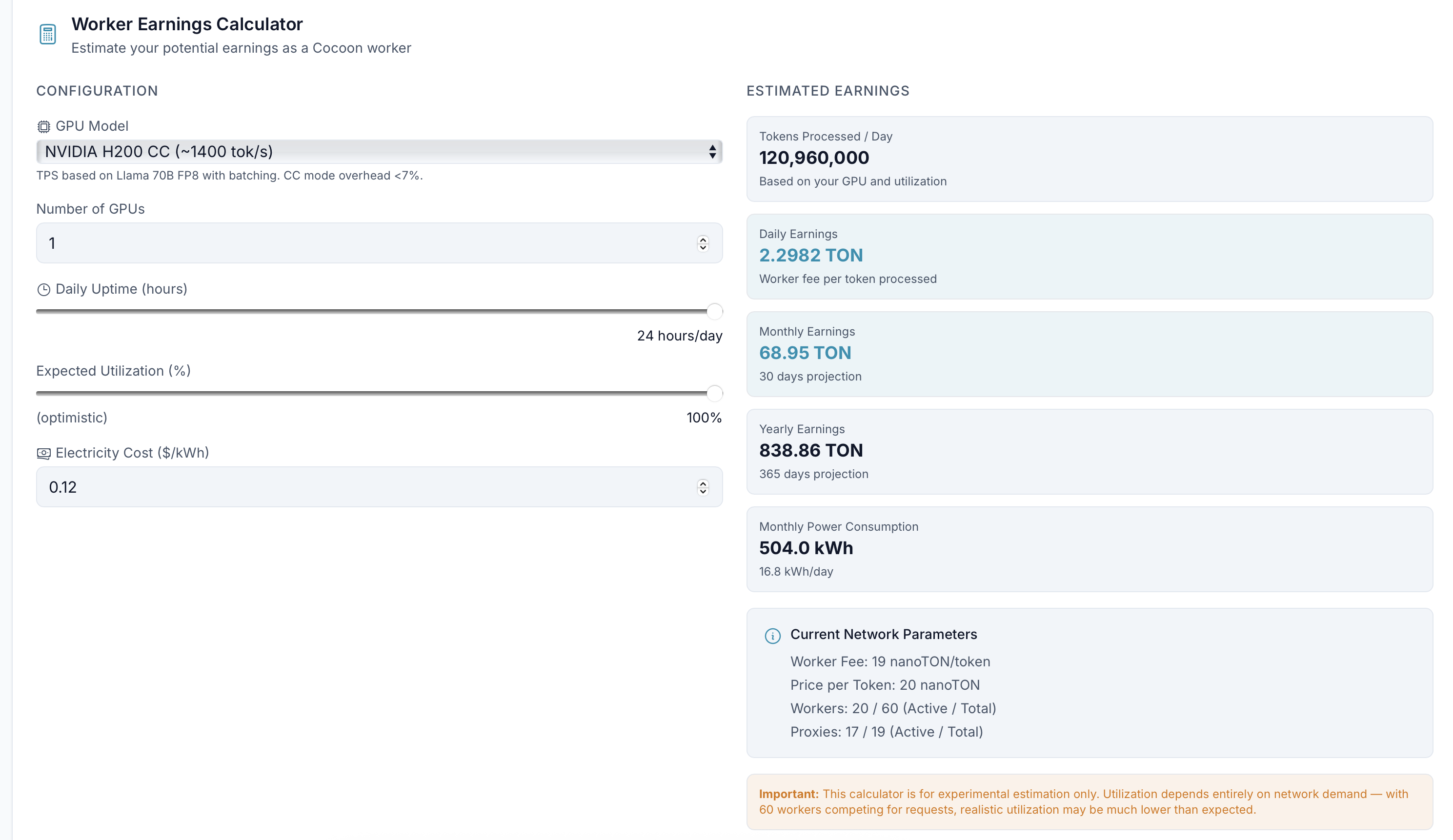Click the money icon by Electricity Cost
The height and width of the screenshot is (840, 1453).
pos(44,453)
